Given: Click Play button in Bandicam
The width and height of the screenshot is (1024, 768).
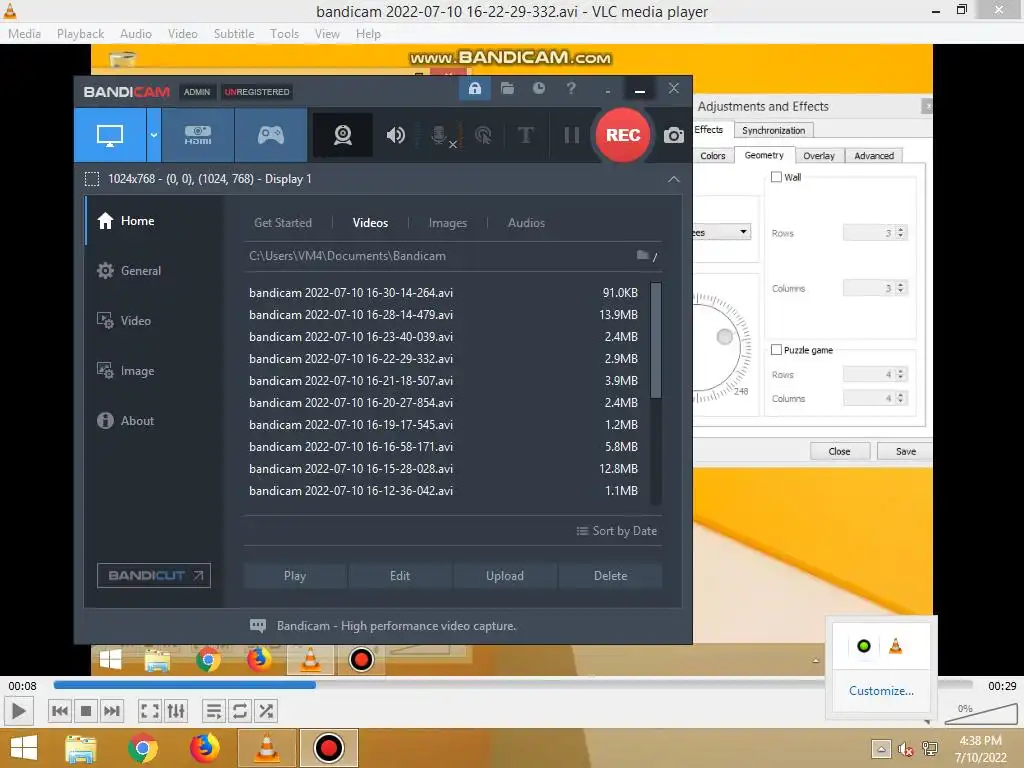Looking at the screenshot, I should (295, 576).
